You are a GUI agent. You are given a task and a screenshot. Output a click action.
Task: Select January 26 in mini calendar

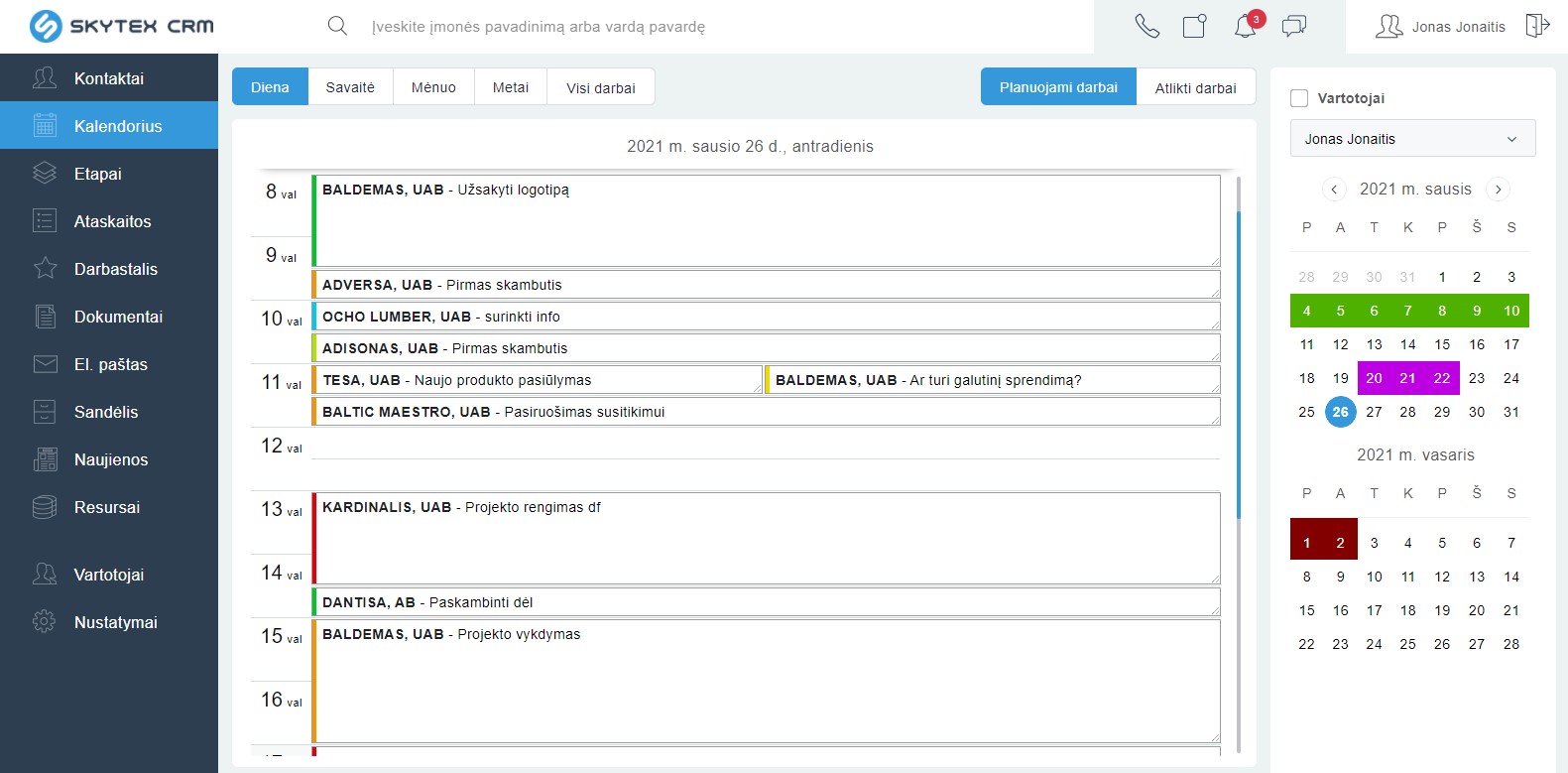pos(1340,411)
